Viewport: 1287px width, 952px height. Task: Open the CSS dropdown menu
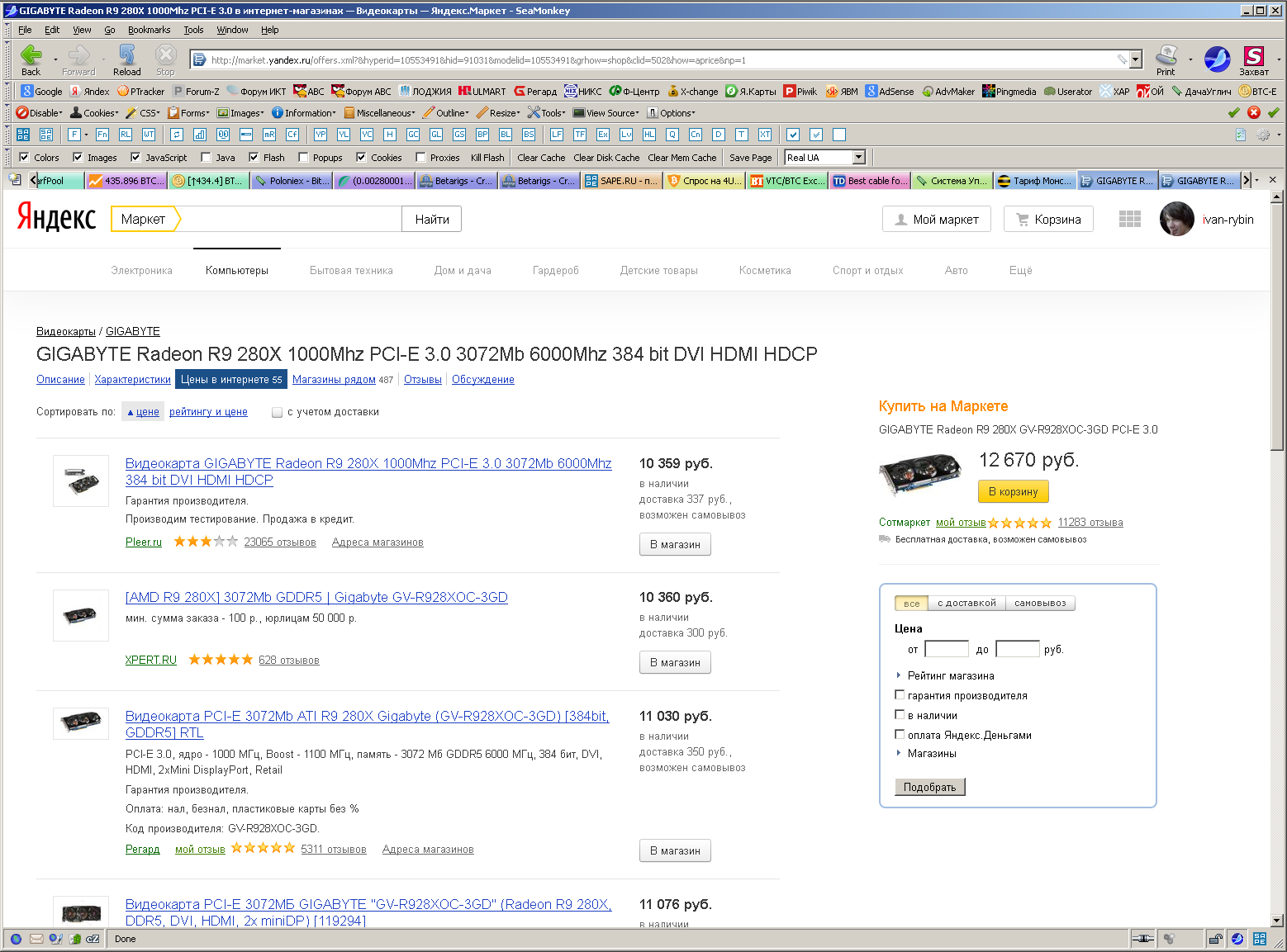tap(143, 113)
